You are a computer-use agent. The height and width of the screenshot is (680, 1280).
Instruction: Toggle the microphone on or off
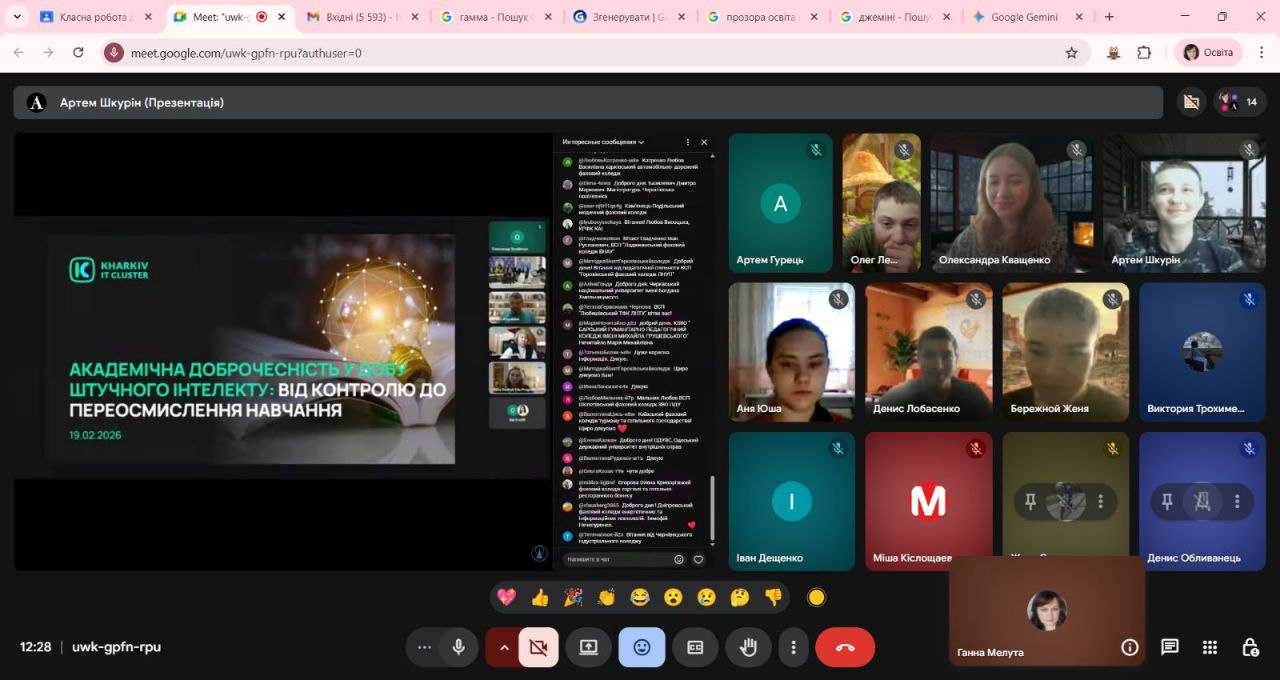point(458,647)
